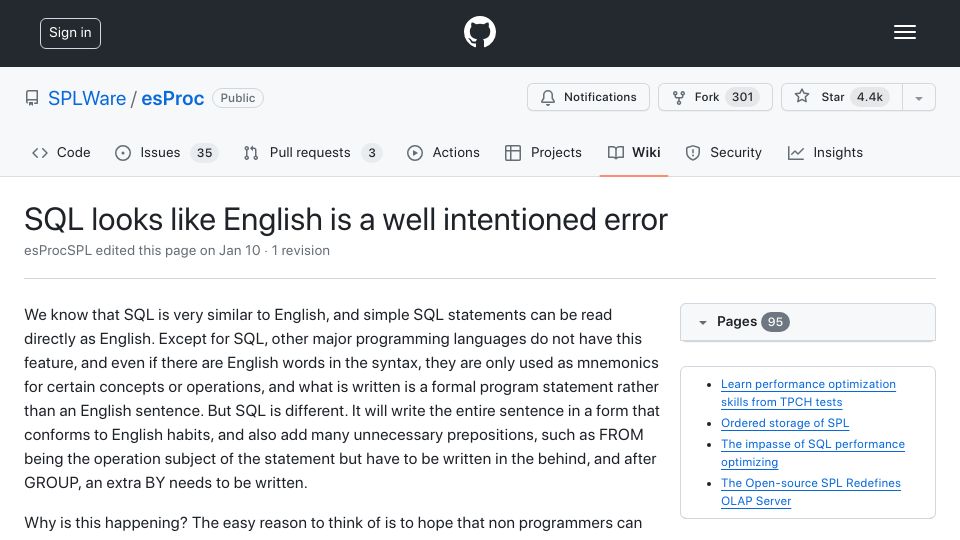View the Insights tab
The width and height of the screenshot is (960, 540).
tap(825, 153)
